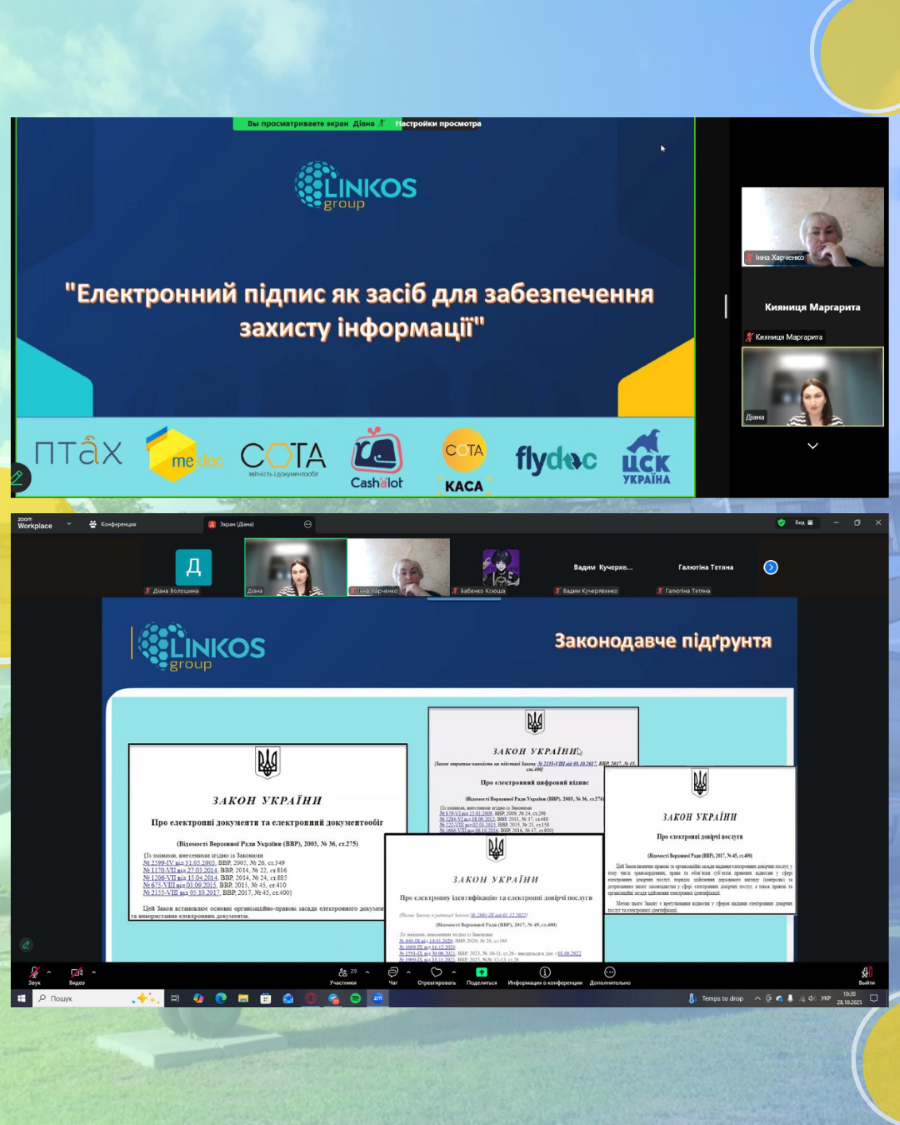
Task: Open Настройки просмотра view options dropdown
Action: click(438, 124)
